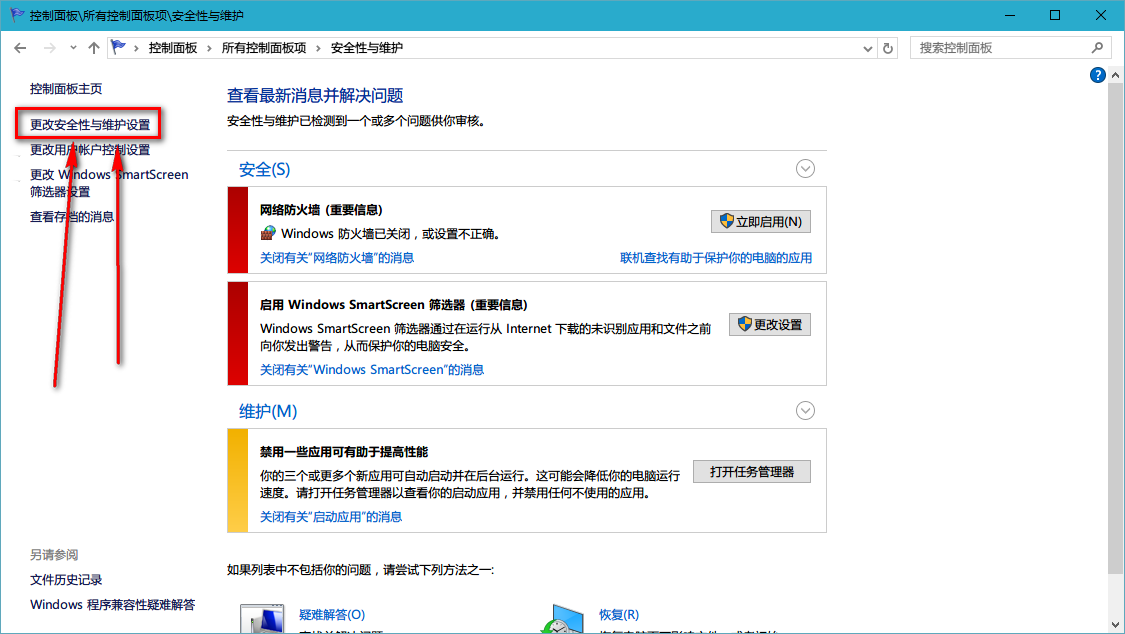Open the recent locations dropdown arrow

coord(73,48)
